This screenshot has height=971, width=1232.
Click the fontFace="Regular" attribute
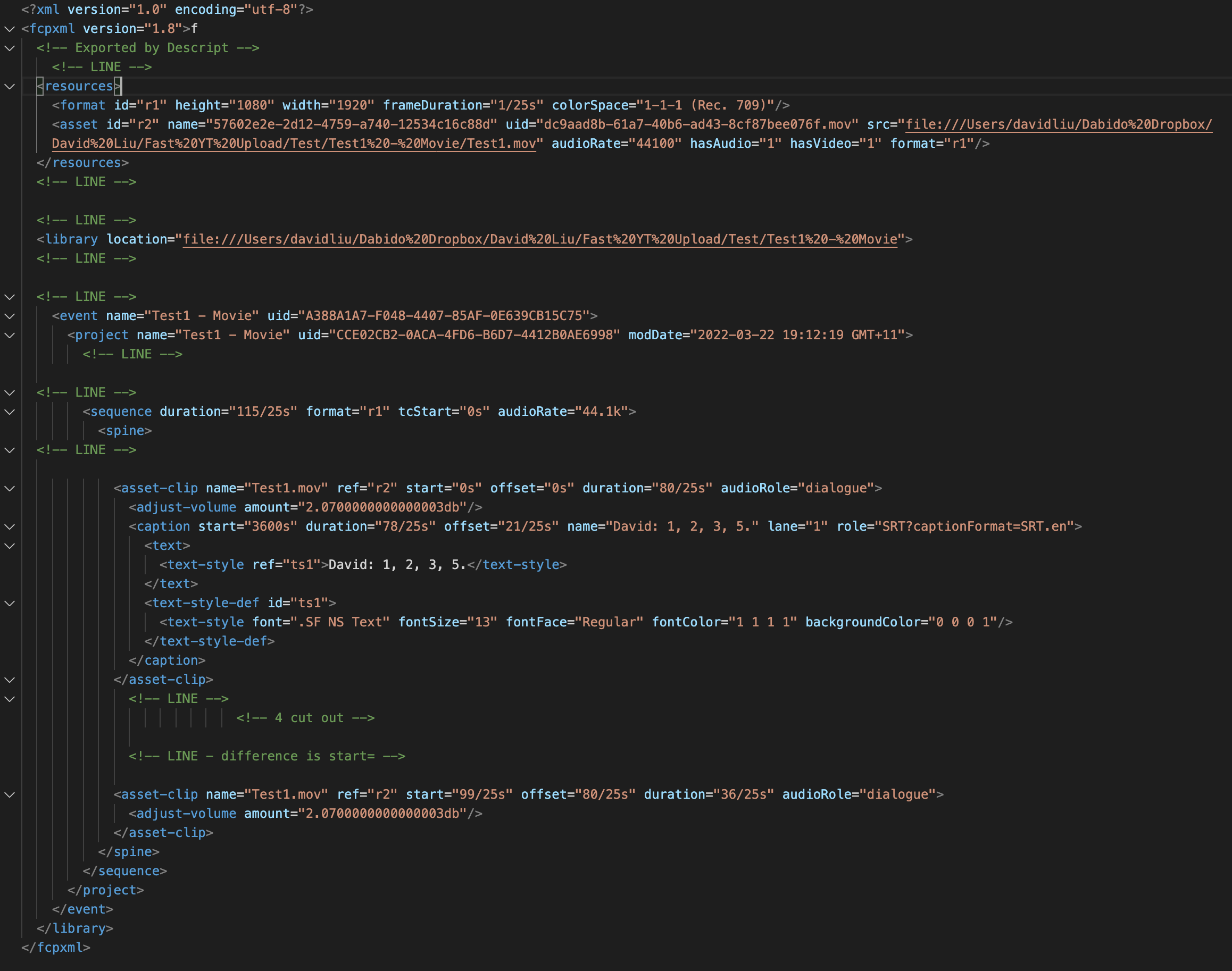[575, 623]
